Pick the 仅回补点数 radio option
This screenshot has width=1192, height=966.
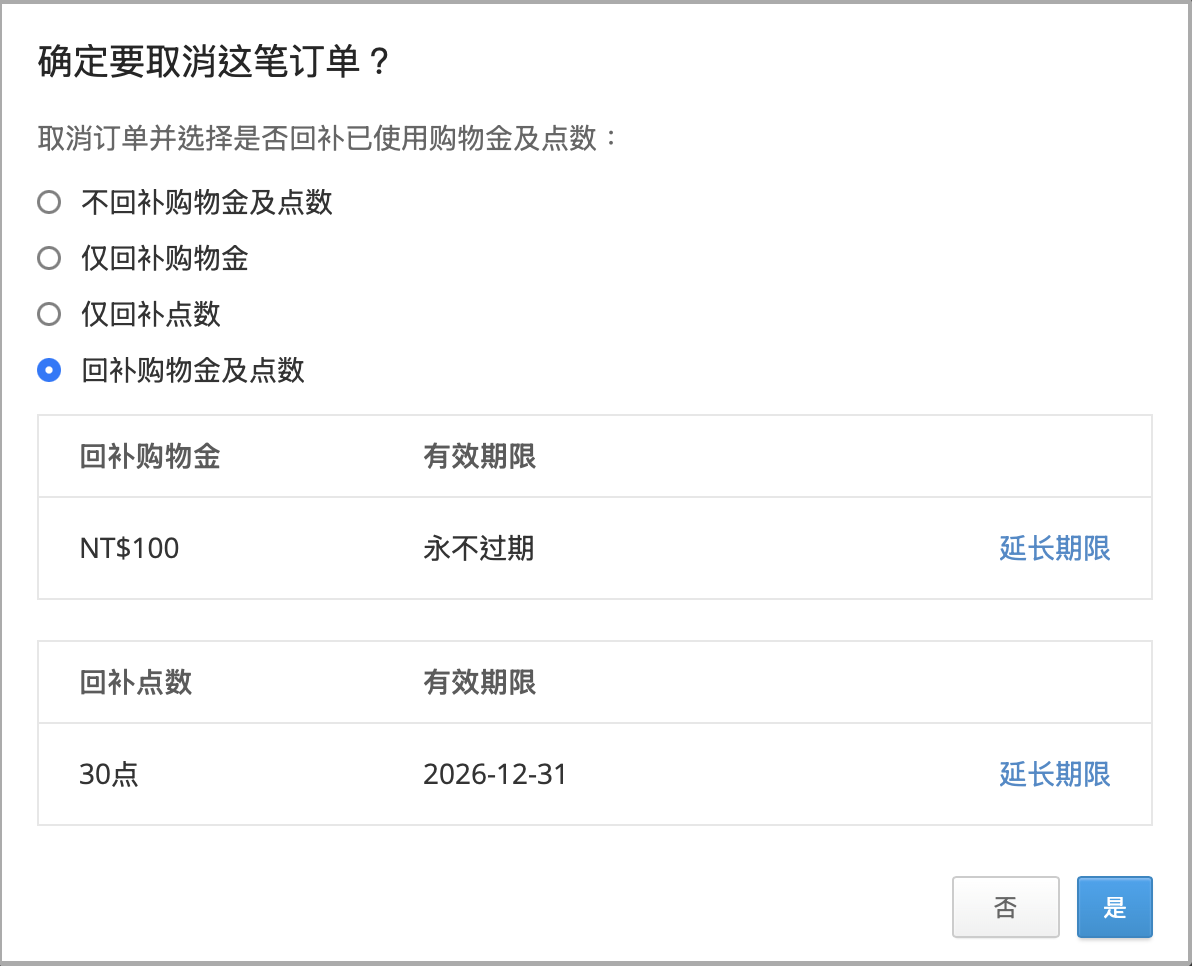[x=49, y=314]
